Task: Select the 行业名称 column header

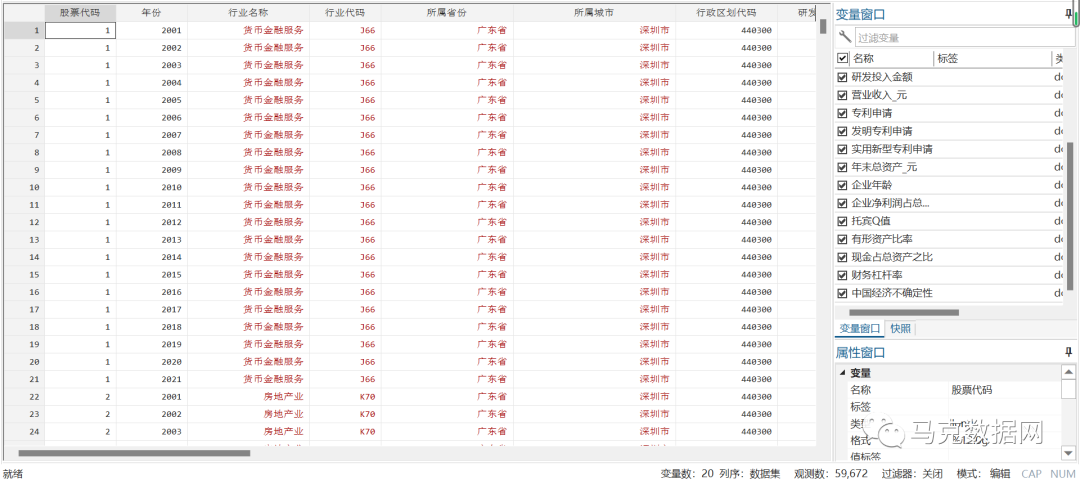Action: pyautogui.click(x=248, y=13)
